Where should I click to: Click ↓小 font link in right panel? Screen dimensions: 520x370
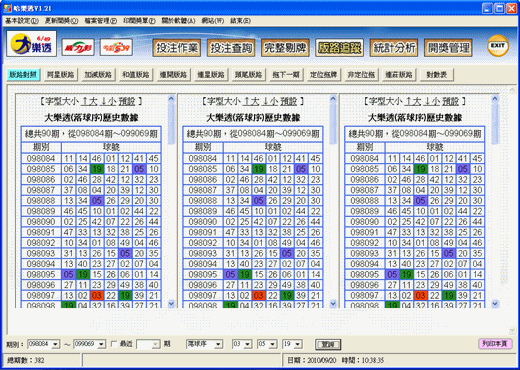point(432,101)
